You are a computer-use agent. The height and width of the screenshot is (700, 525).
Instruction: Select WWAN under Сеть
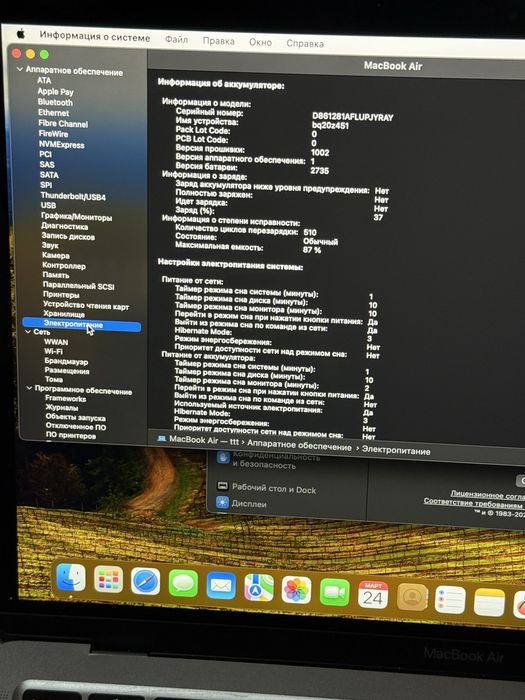coord(56,342)
